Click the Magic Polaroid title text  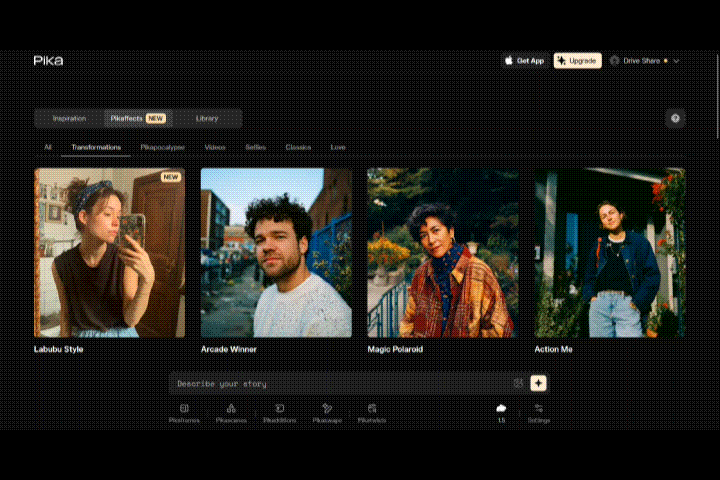coord(395,349)
